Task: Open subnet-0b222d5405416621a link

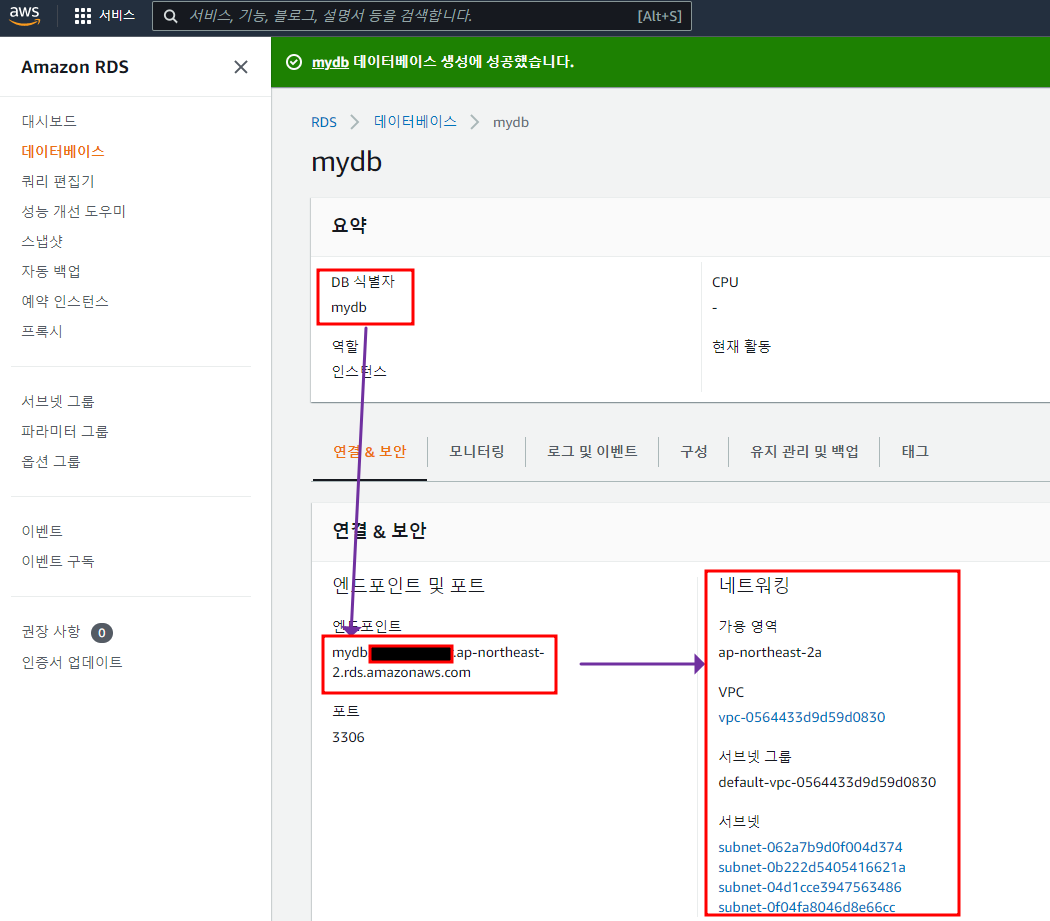Action: point(812,867)
